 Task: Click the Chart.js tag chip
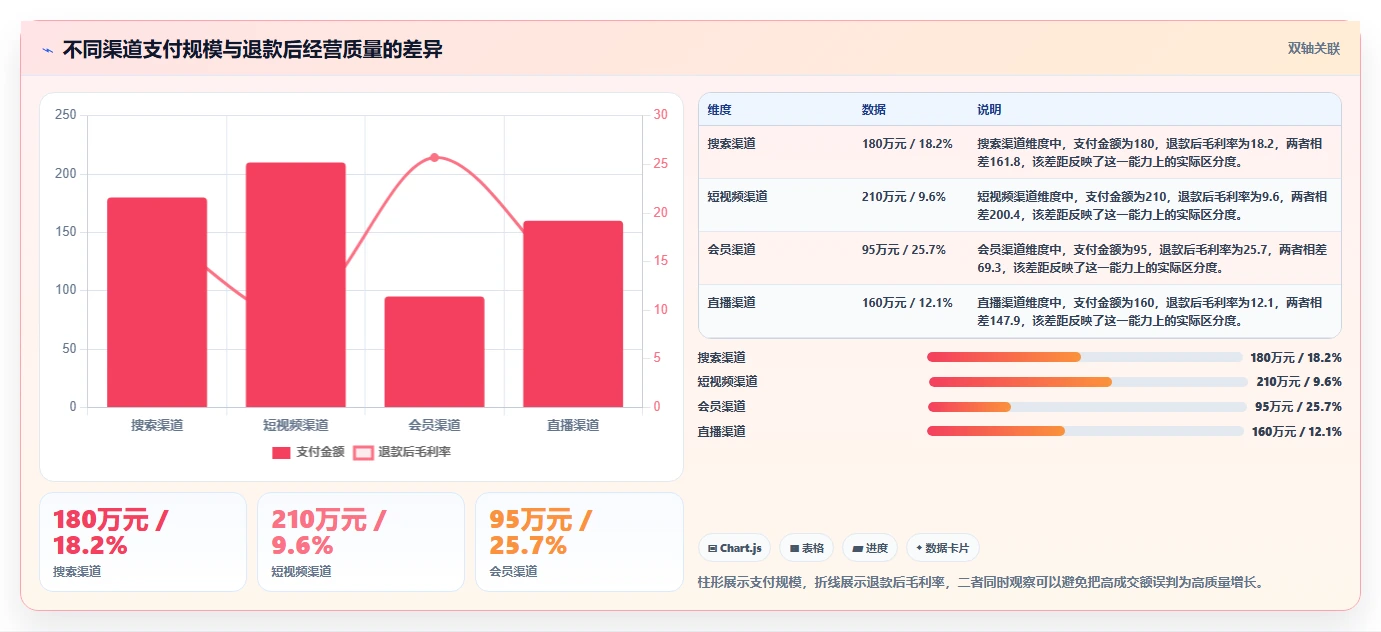pyautogui.click(x=734, y=548)
